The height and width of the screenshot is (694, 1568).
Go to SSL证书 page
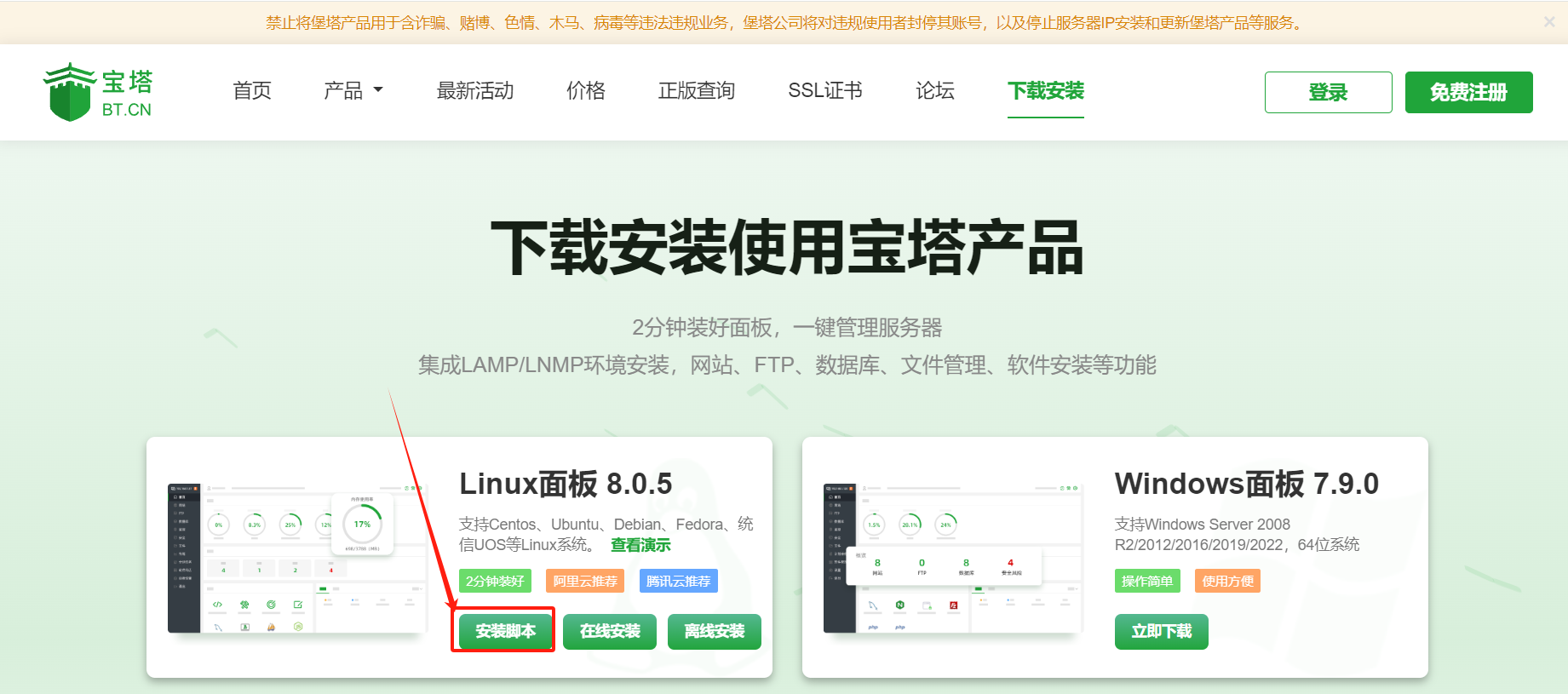(x=825, y=90)
